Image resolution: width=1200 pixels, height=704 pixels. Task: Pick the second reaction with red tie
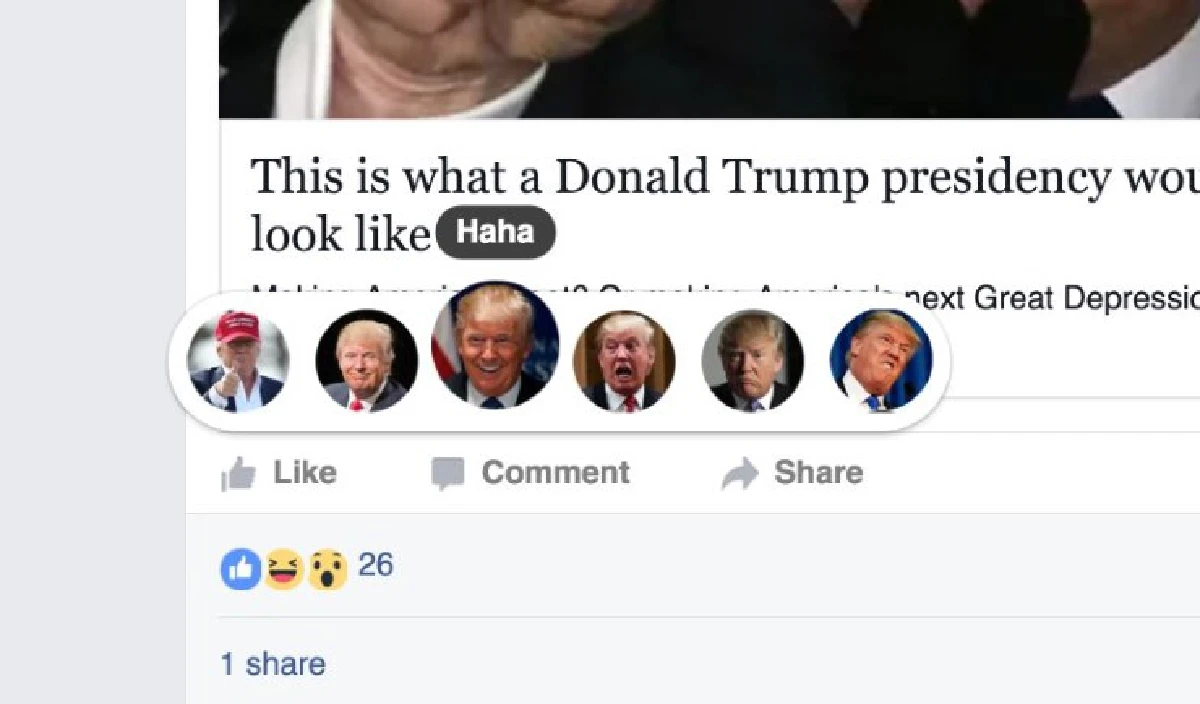tap(366, 360)
